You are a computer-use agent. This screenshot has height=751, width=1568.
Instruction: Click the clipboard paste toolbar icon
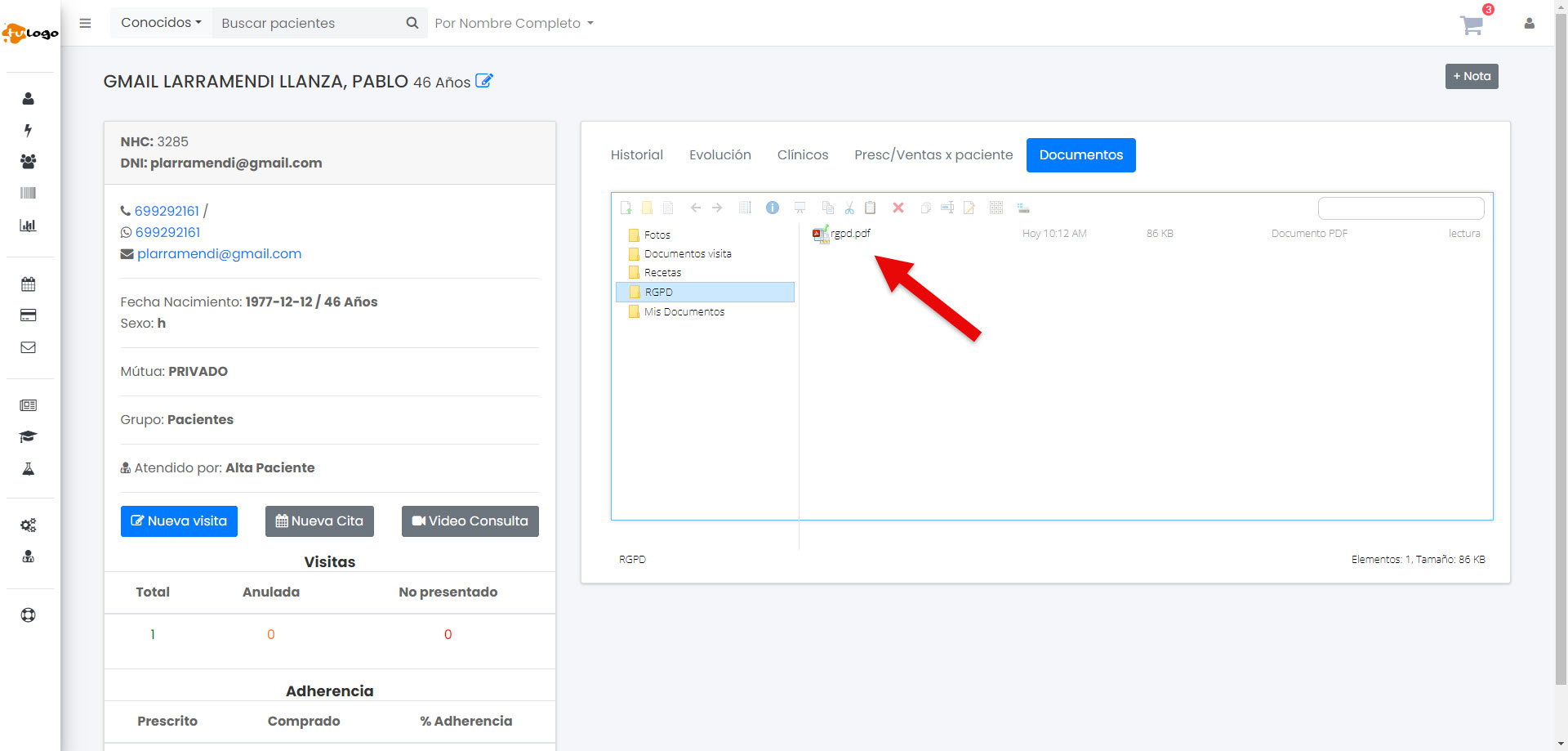click(x=871, y=208)
